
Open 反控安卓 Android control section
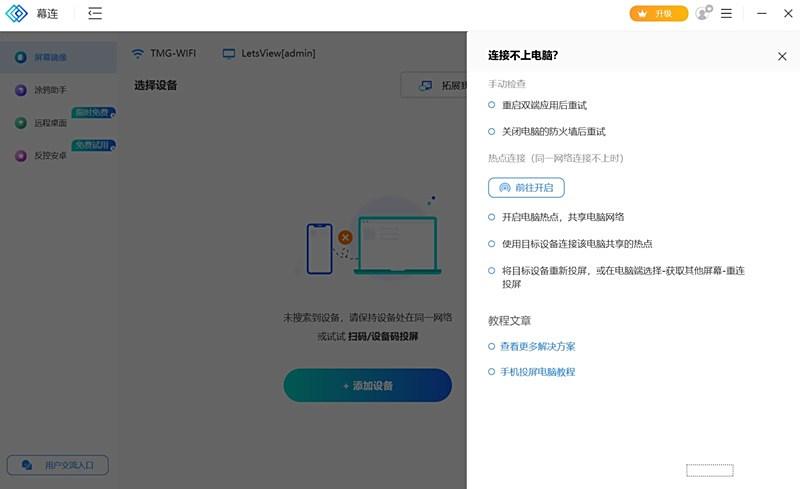(50, 156)
